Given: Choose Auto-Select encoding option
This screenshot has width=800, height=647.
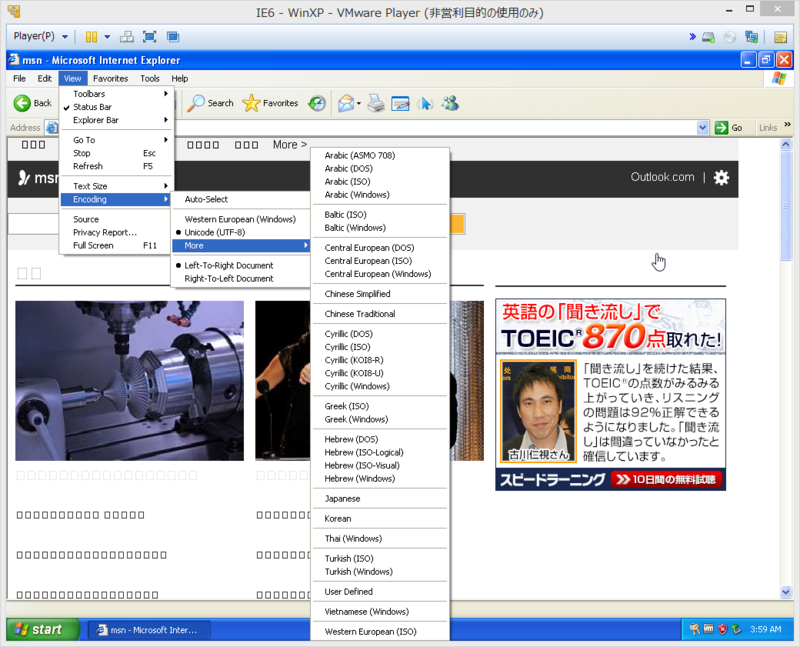Looking at the screenshot, I should tap(240, 199).
